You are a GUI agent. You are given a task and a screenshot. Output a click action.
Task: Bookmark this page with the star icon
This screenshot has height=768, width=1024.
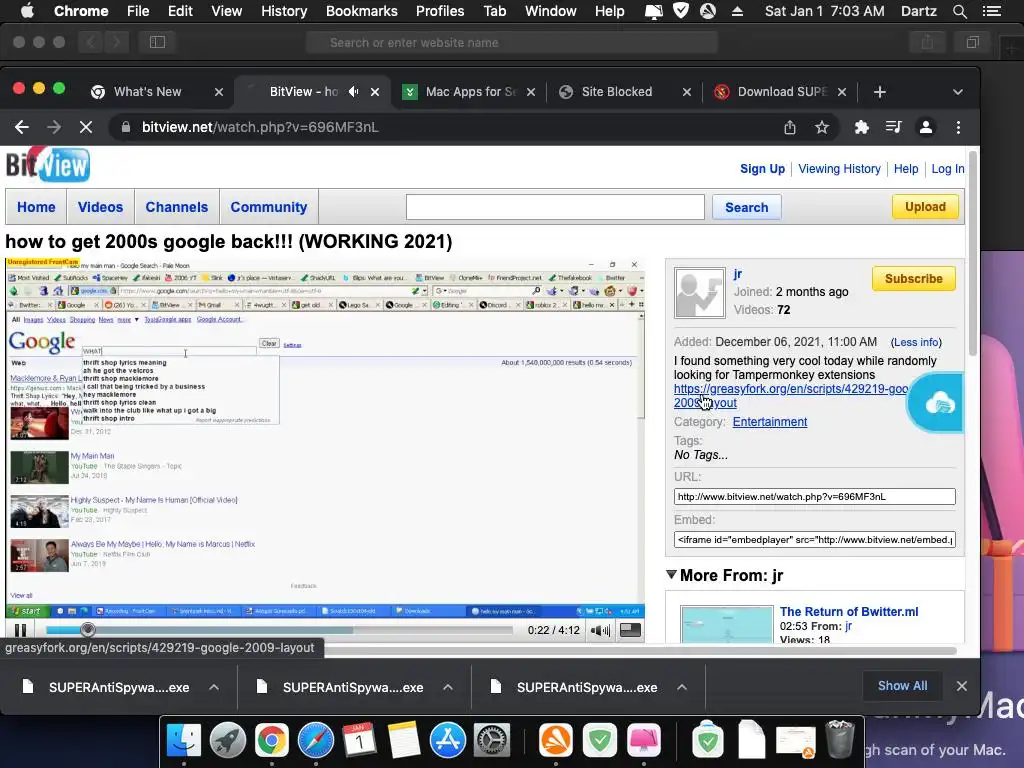click(822, 127)
